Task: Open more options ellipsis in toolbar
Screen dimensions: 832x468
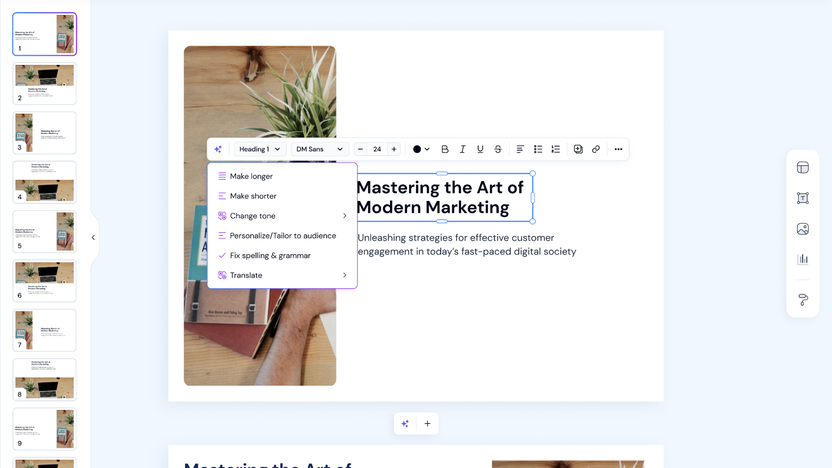Action: coord(618,149)
